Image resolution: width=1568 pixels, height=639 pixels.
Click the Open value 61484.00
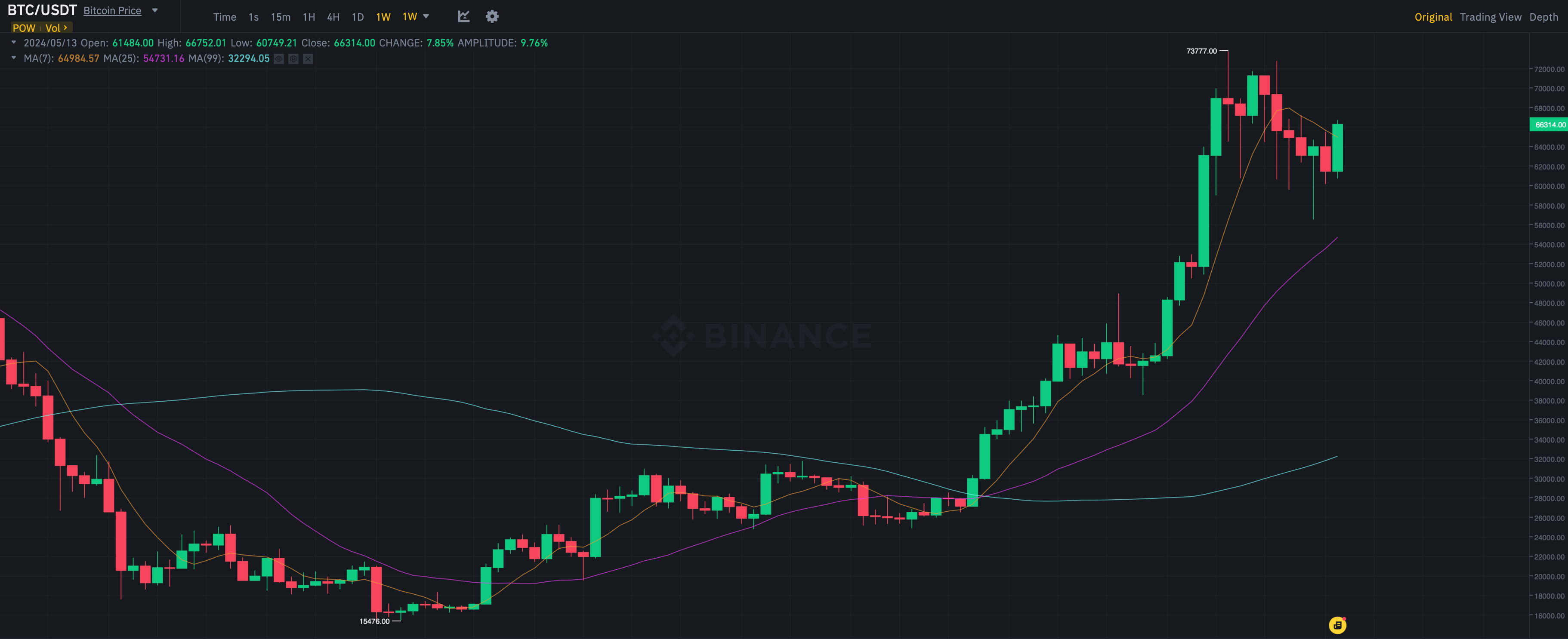tap(133, 43)
